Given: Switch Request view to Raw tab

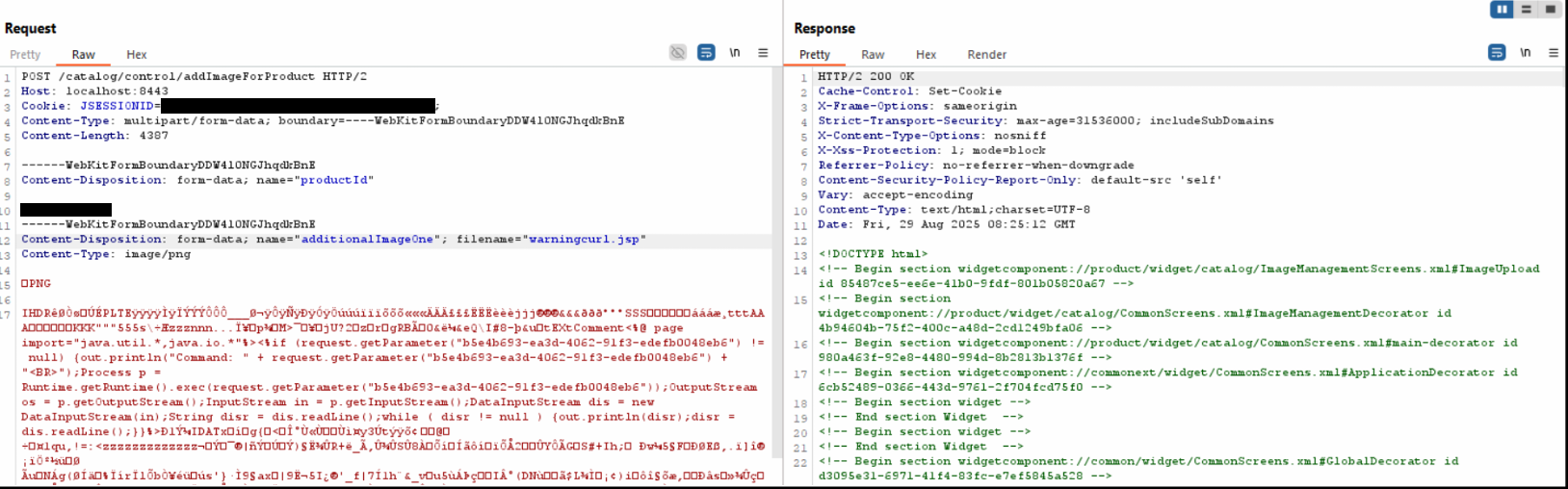Looking at the screenshot, I should point(84,55).
